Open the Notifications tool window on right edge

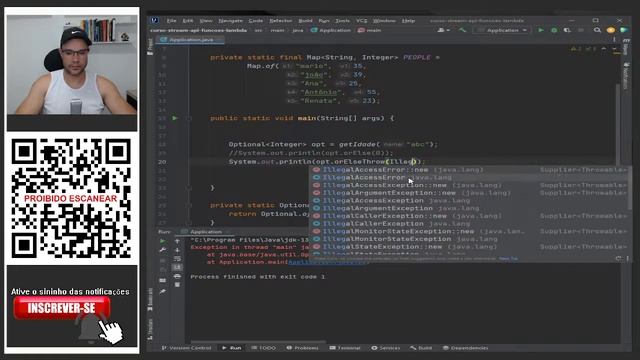626,76
